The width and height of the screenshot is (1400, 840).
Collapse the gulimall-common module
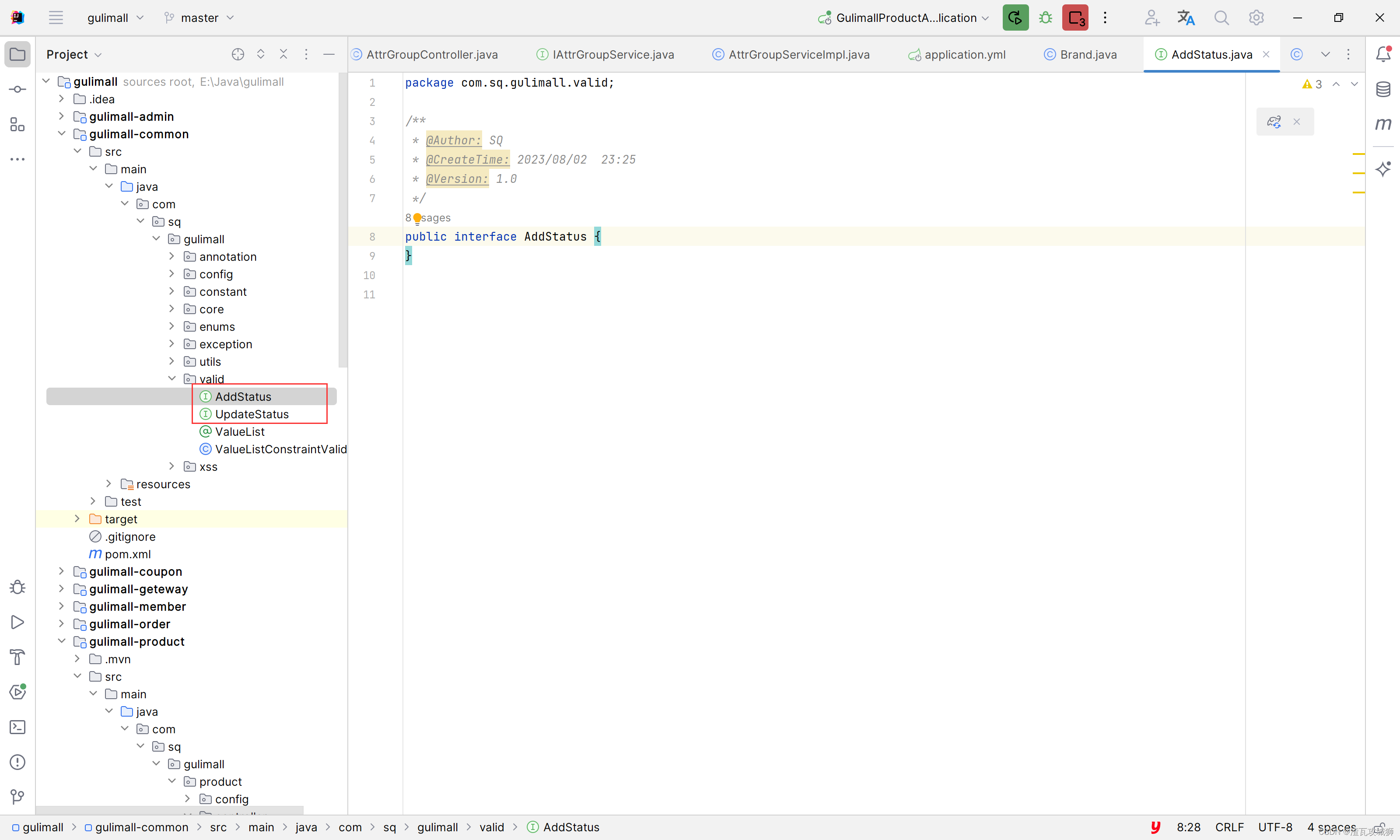click(x=62, y=133)
